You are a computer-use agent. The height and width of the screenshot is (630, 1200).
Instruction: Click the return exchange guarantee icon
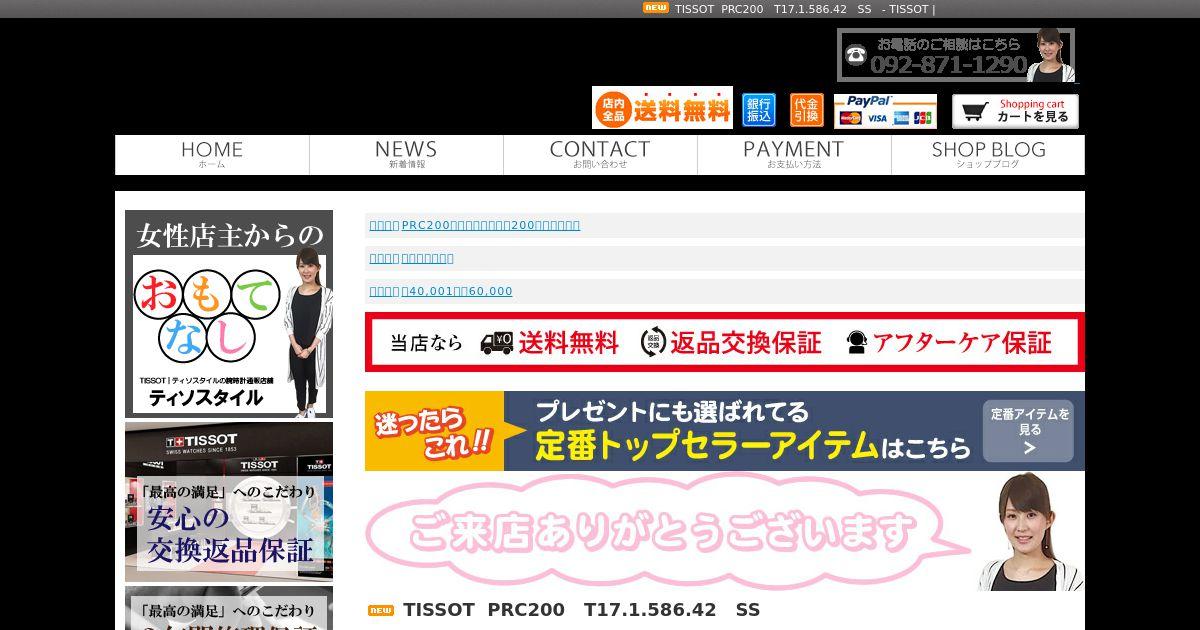point(654,342)
